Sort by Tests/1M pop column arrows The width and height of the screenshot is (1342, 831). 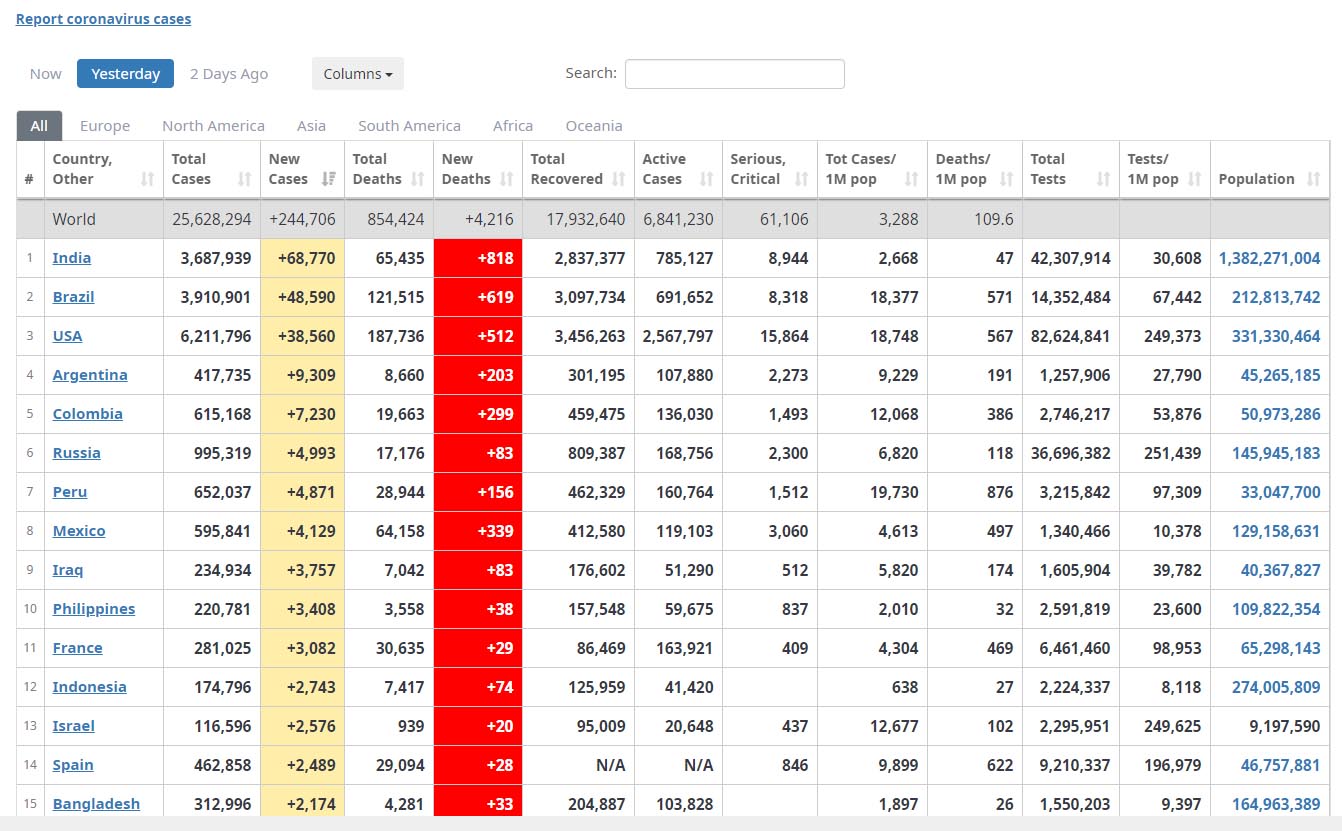pos(1195,179)
